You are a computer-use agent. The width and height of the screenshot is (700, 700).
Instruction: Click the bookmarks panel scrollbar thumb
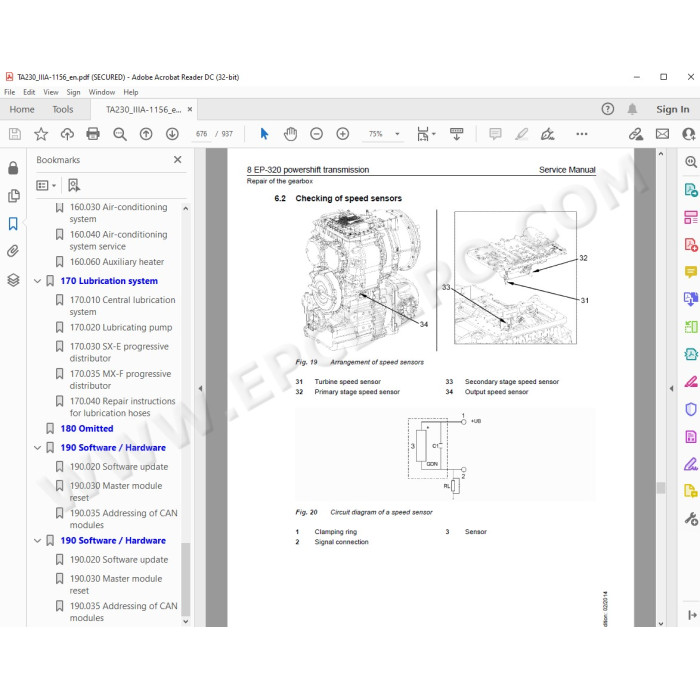tap(186, 579)
